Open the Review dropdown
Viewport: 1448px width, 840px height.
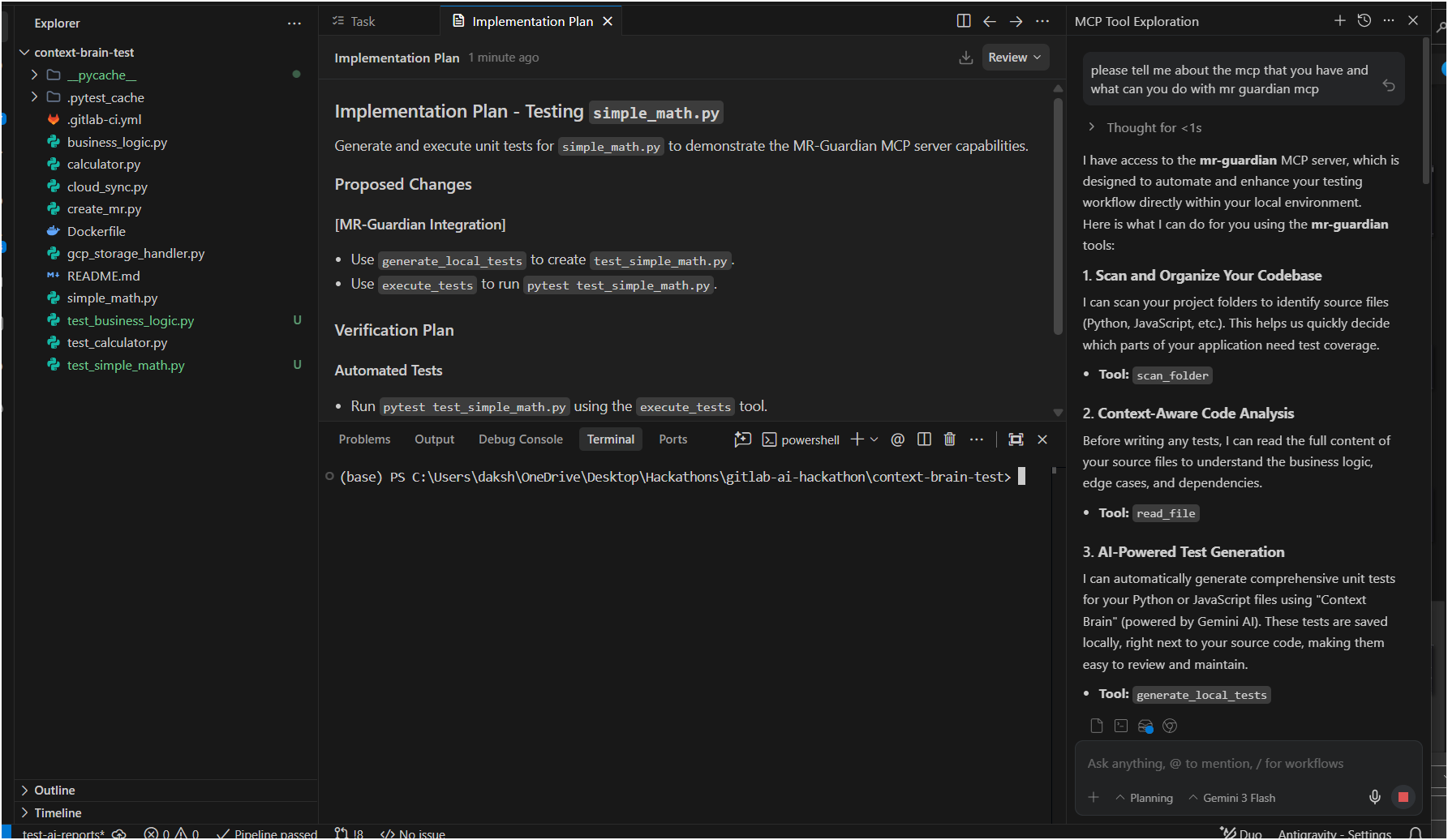pyautogui.click(x=1016, y=58)
